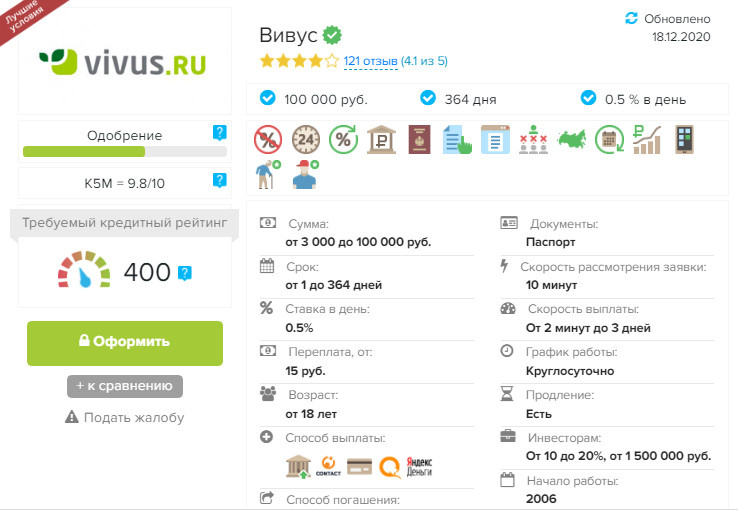
Task: Click the green Оформить button
Action: pos(125,343)
